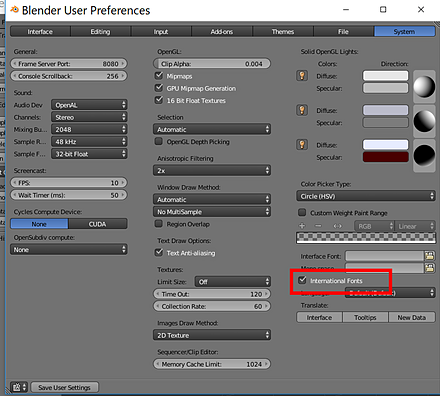Uncheck International Fonts

302,280
